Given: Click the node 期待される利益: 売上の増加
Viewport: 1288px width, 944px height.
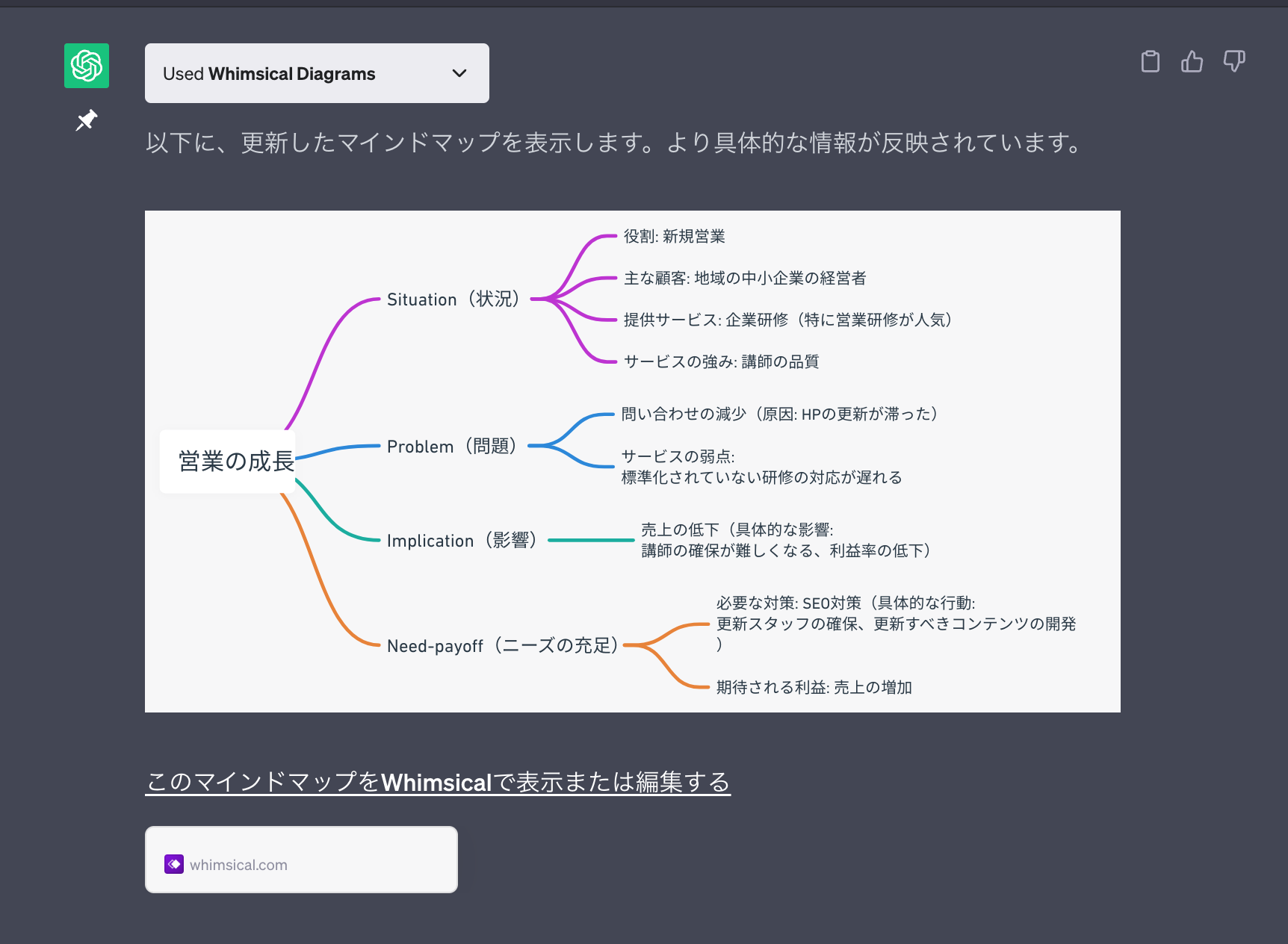Looking at the screenshot, I should point(814,688).
